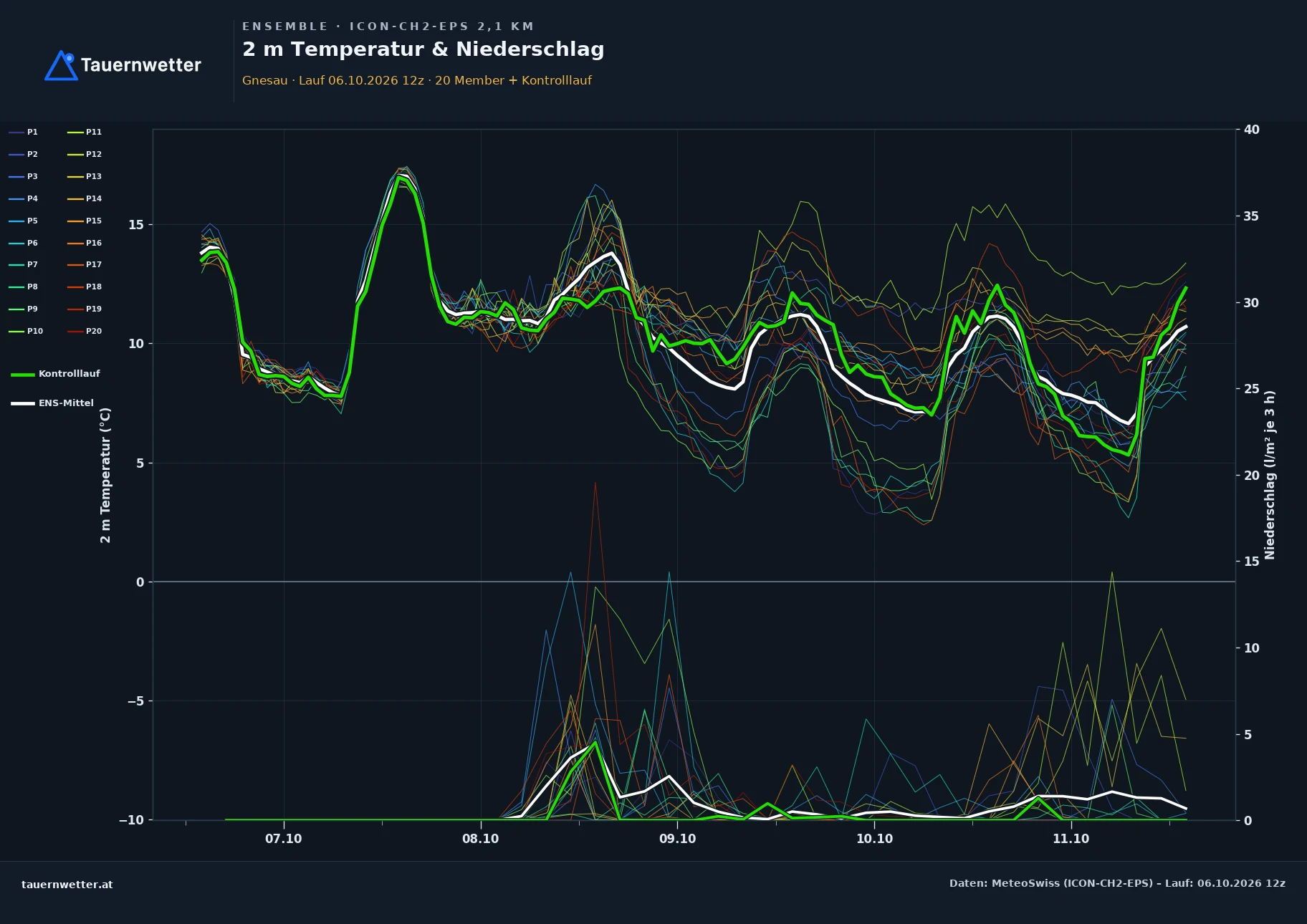Image resolution: width=1307 pixels, height=924 pixels.
Task: Click the "Tauernwetter" brand name
Action: (141, 65)
